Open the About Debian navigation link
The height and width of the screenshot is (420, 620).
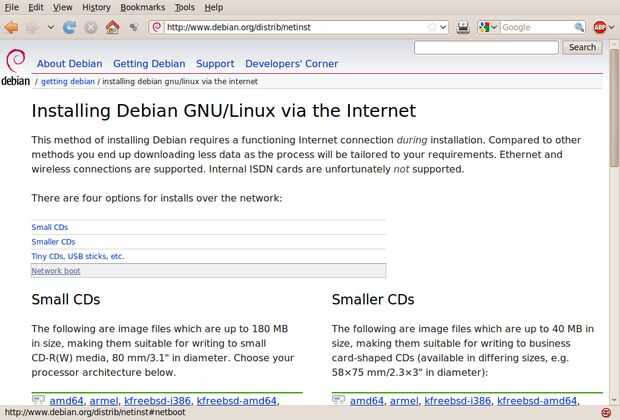click(70, 64)
